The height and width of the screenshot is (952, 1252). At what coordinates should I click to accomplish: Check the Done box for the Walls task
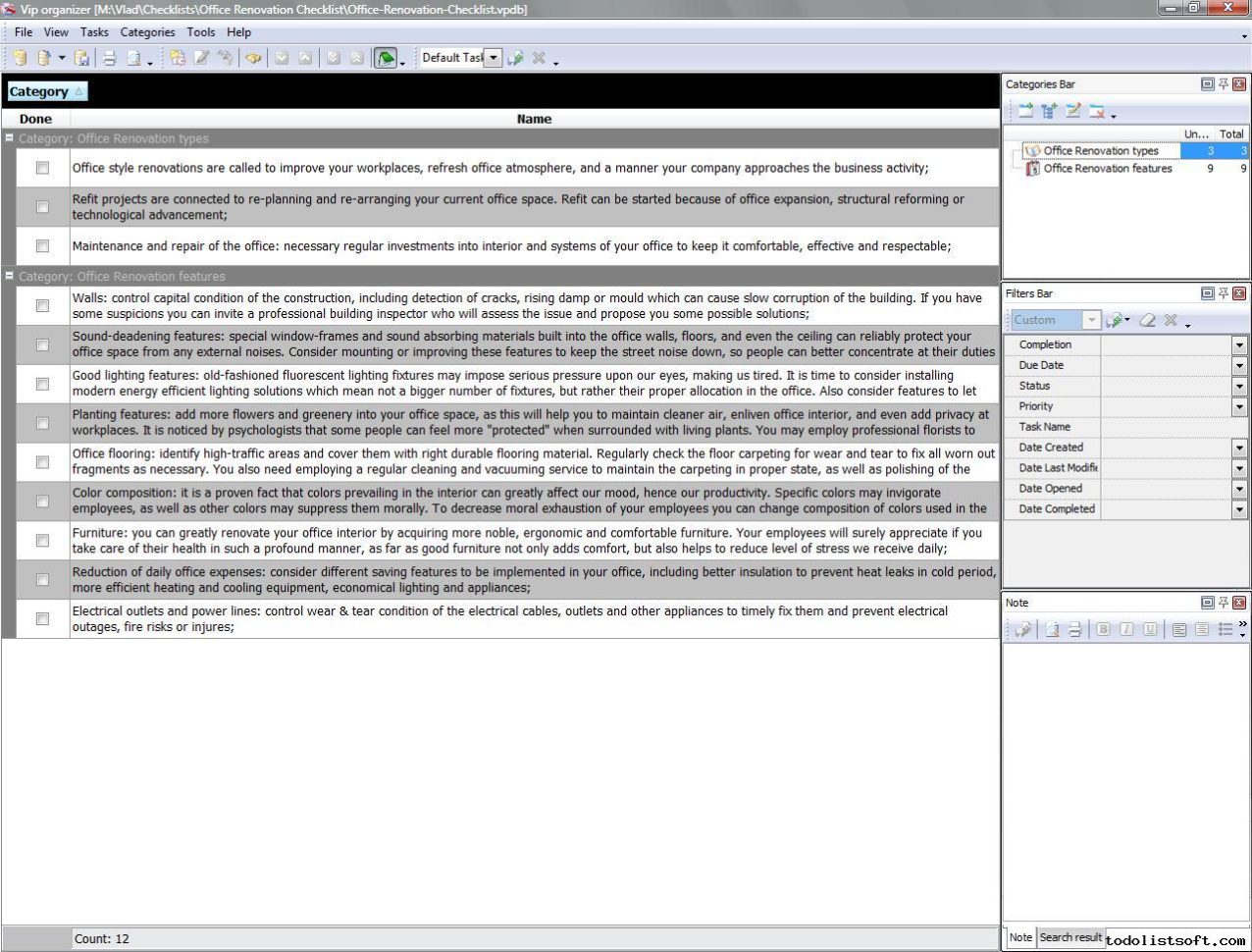click(42, 305)
